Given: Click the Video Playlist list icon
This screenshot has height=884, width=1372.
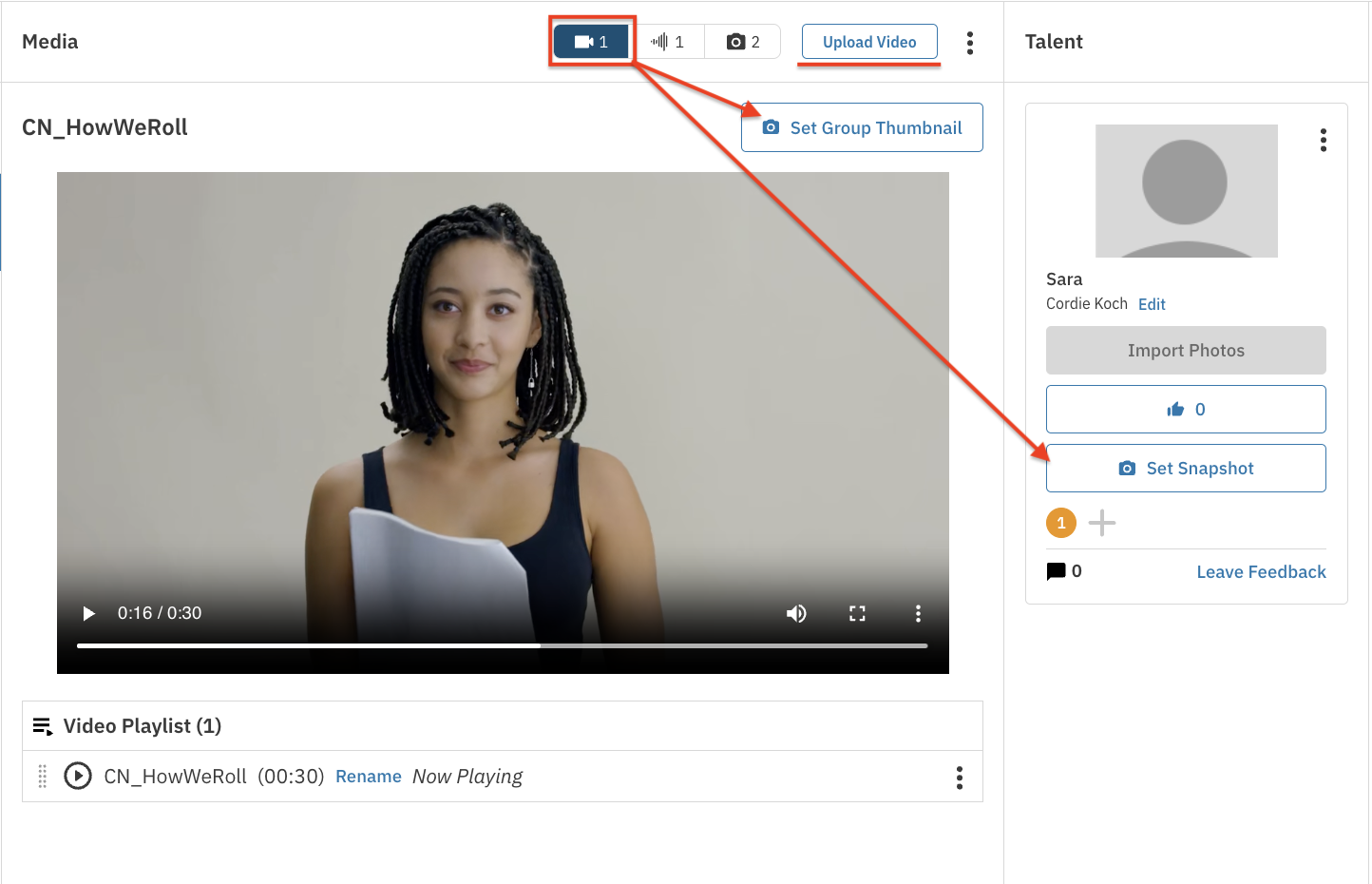Looking at the screenshot, I should click(43, 726).
